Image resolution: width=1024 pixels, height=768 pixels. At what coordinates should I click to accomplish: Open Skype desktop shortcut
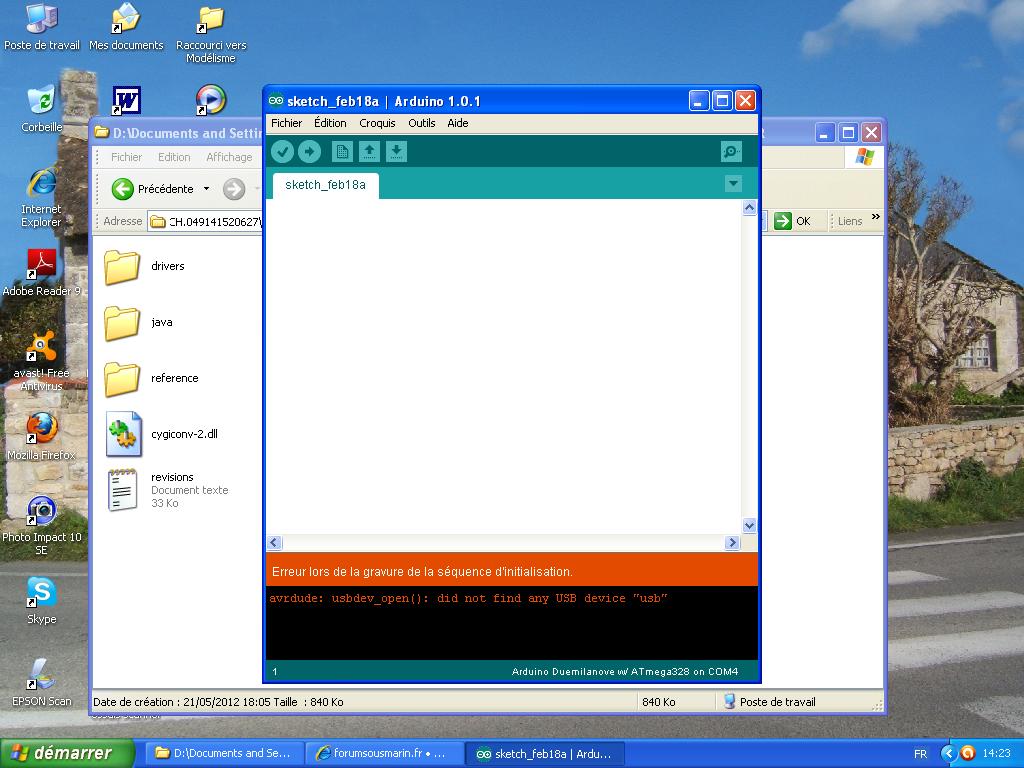[41, 593]
